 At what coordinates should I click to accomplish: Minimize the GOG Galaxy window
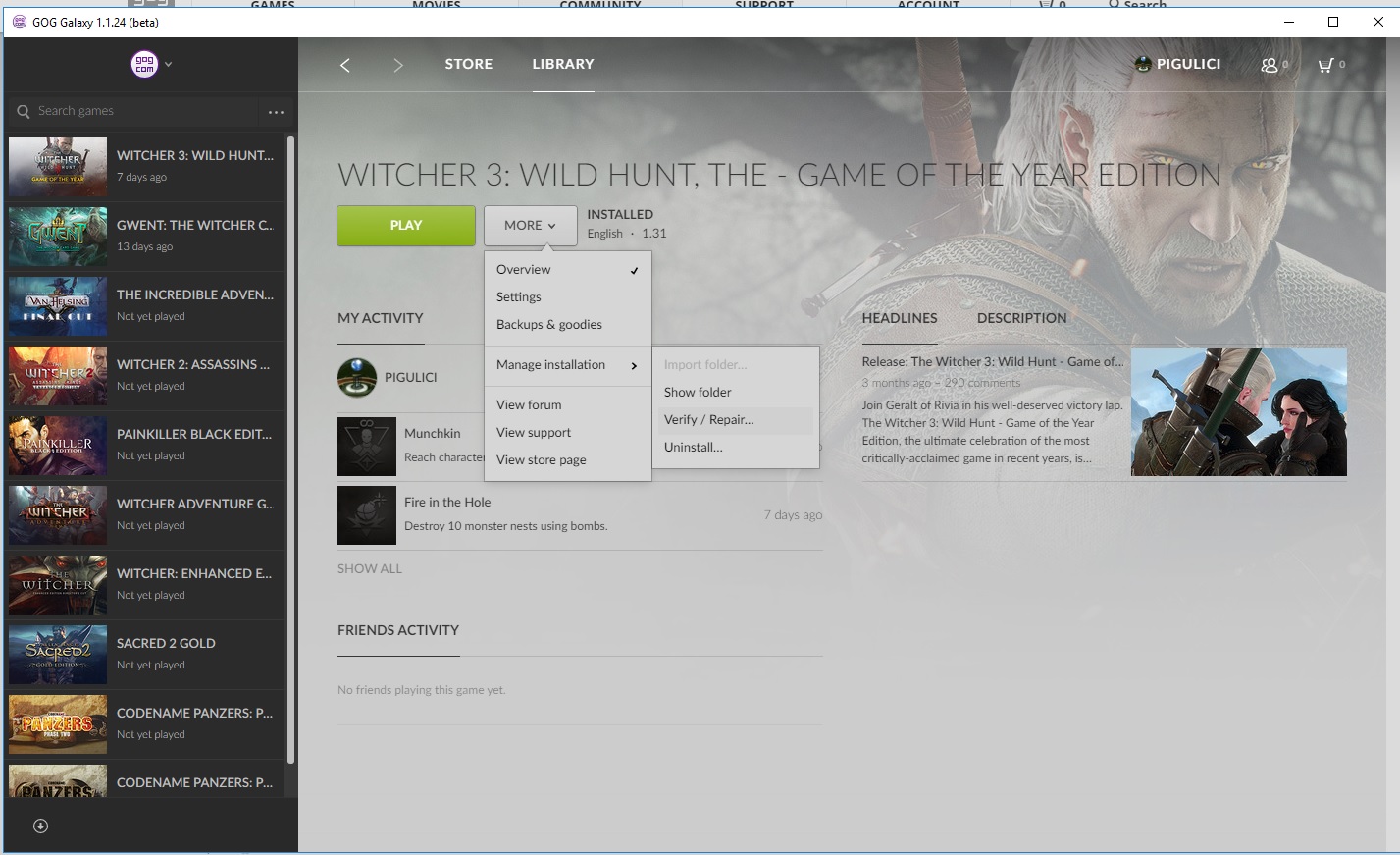pyautogui.click(x=1288, y=22)
